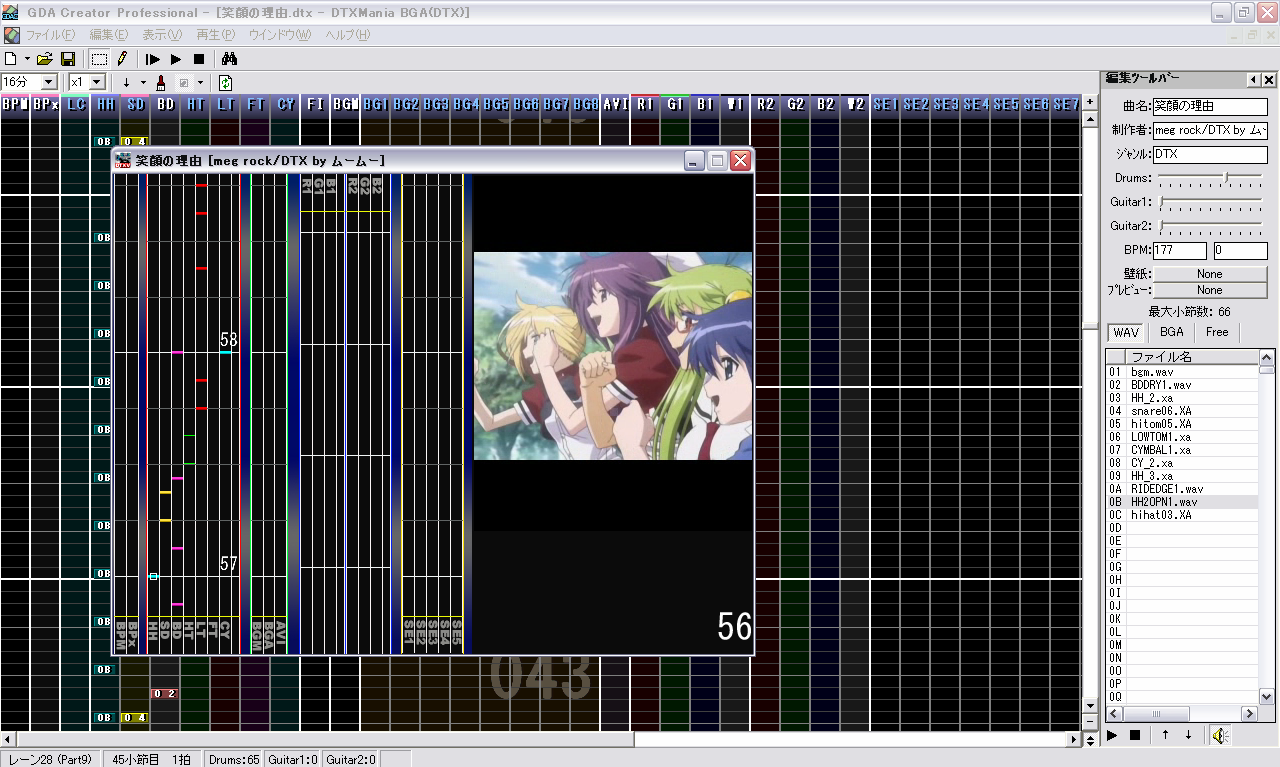The width and height of the screenshot is (1280, 767).
Task: Click the grayed square tool icon
Action: point(184,82)
